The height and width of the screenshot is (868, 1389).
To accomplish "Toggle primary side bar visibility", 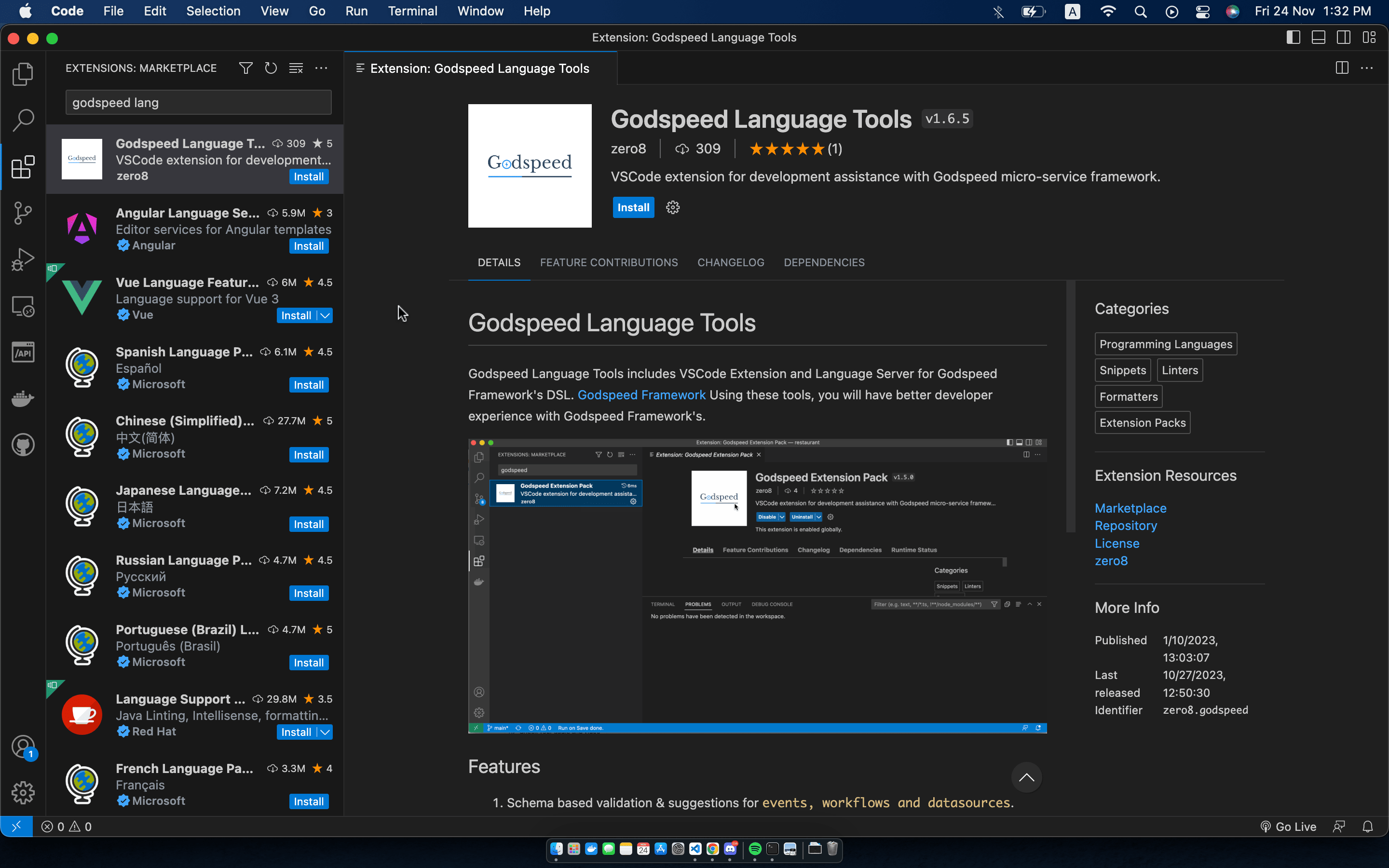I will tap(1293, 38).
